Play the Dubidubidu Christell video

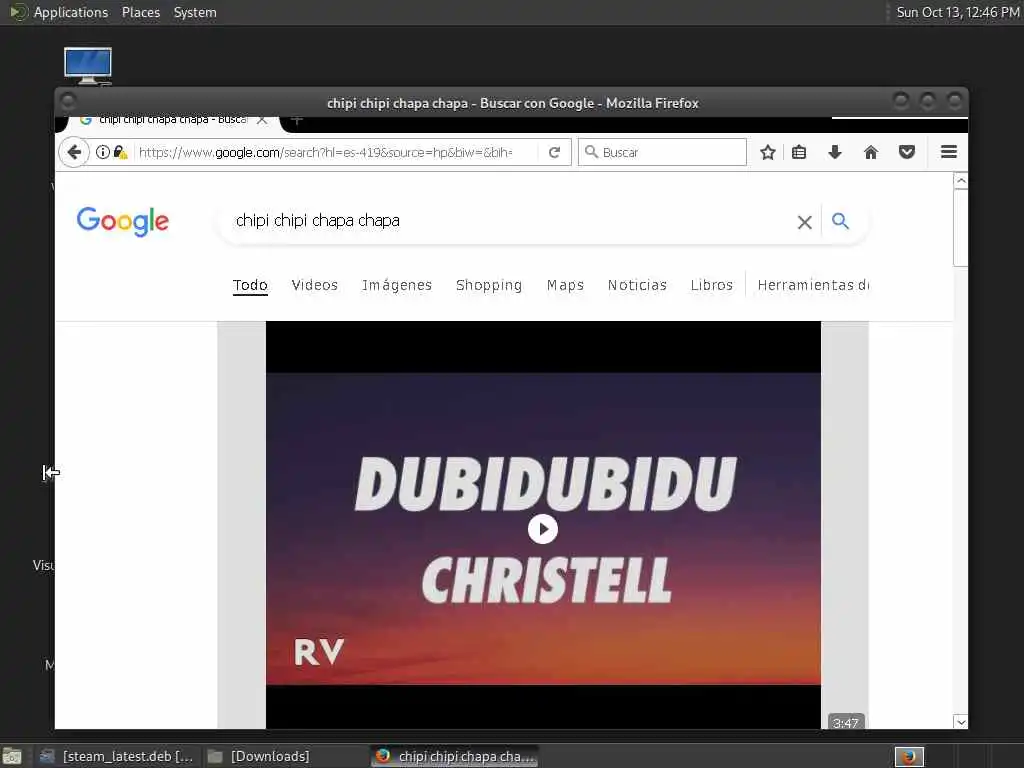tap(543, 529)
